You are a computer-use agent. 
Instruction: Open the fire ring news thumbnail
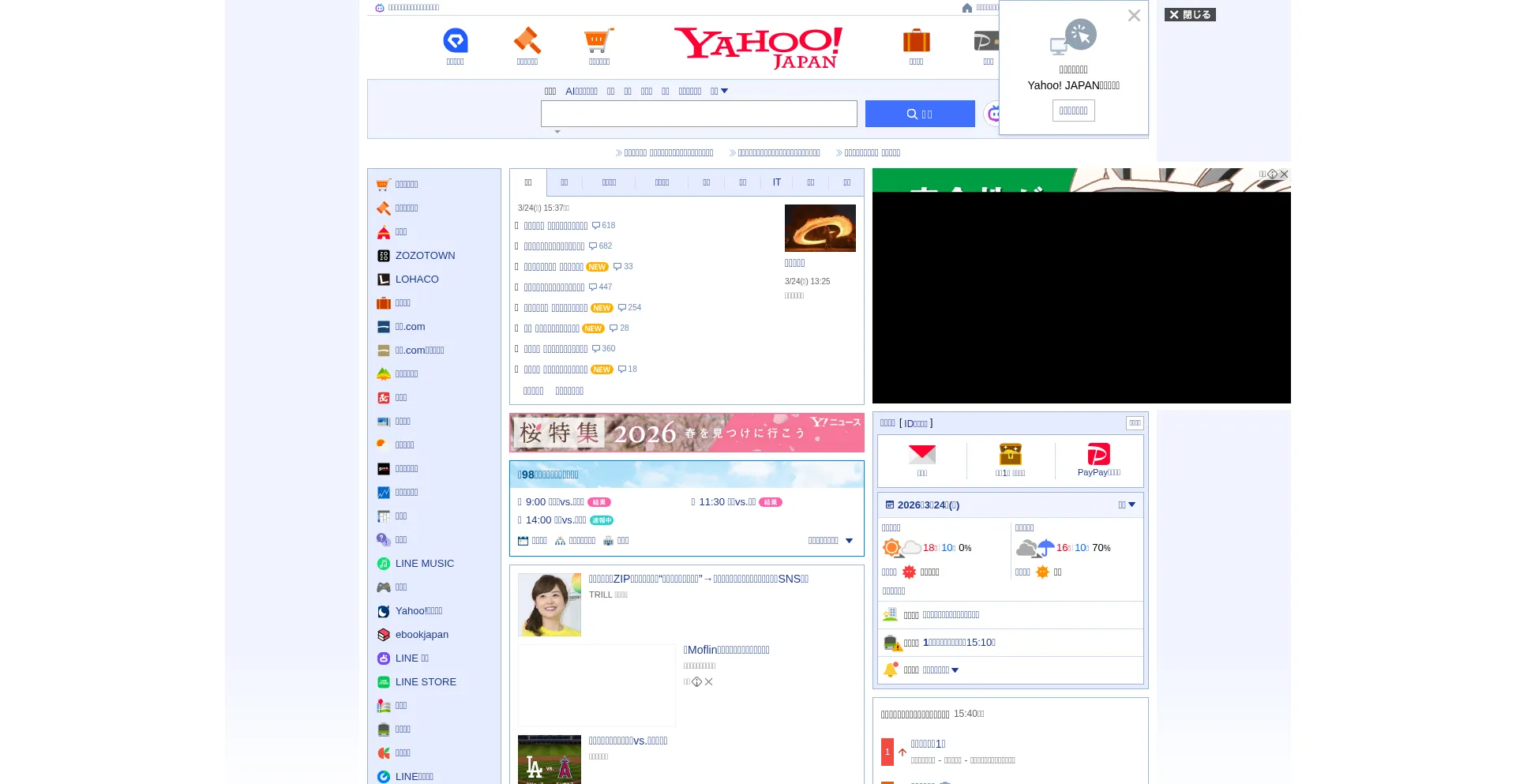tap(820, 228)
